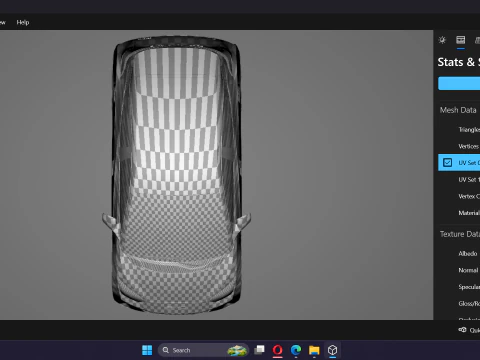Uncheck the UV Set 0 checkbox
Viewport: 480px width, 360px height.
click(447, 162)
